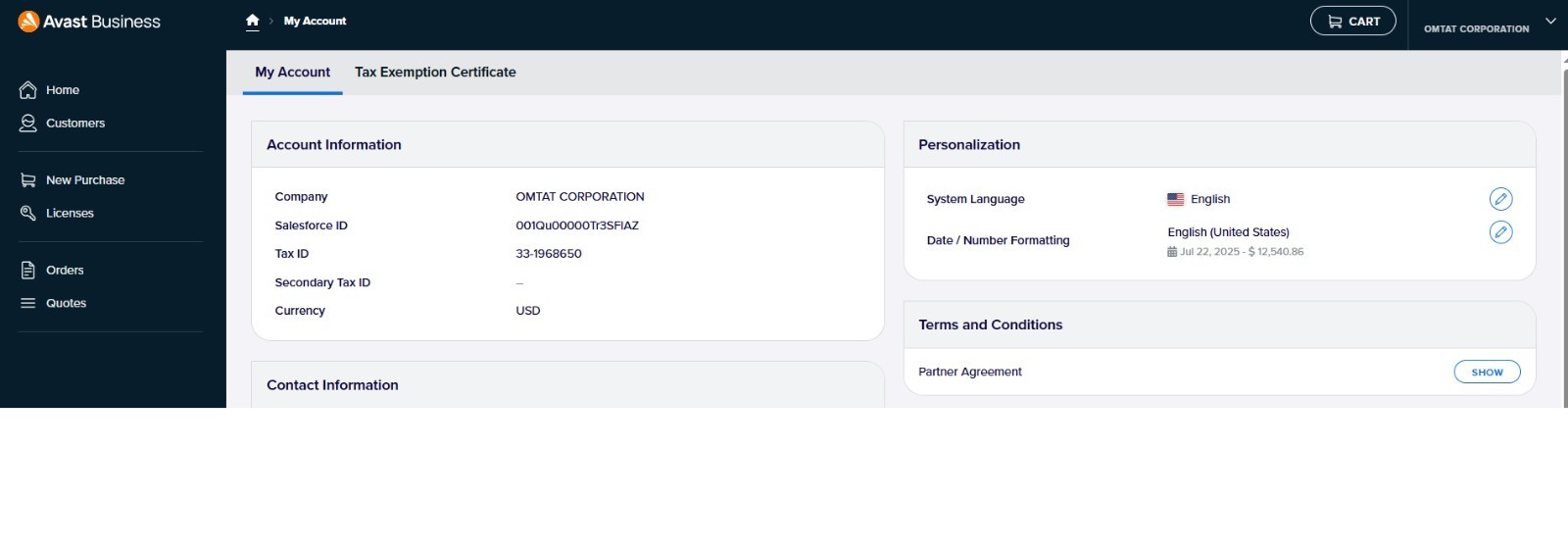Click the Quotes list icon
Viewport: 1568px width, 550px height.
point(28,304)
